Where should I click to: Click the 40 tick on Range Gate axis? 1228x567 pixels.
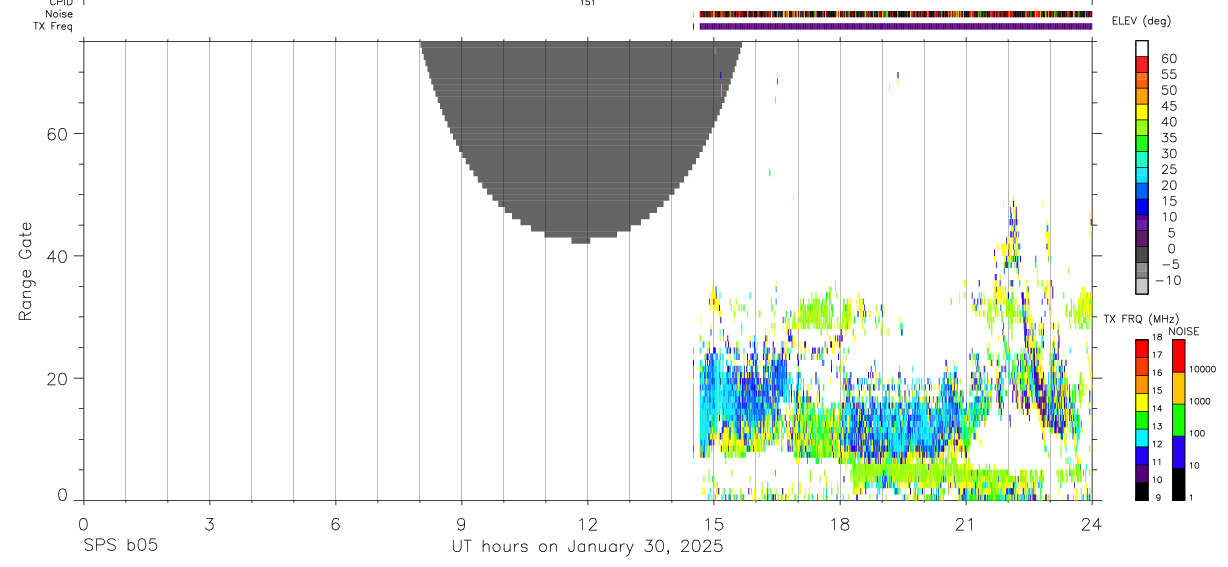tap(56, 256)
